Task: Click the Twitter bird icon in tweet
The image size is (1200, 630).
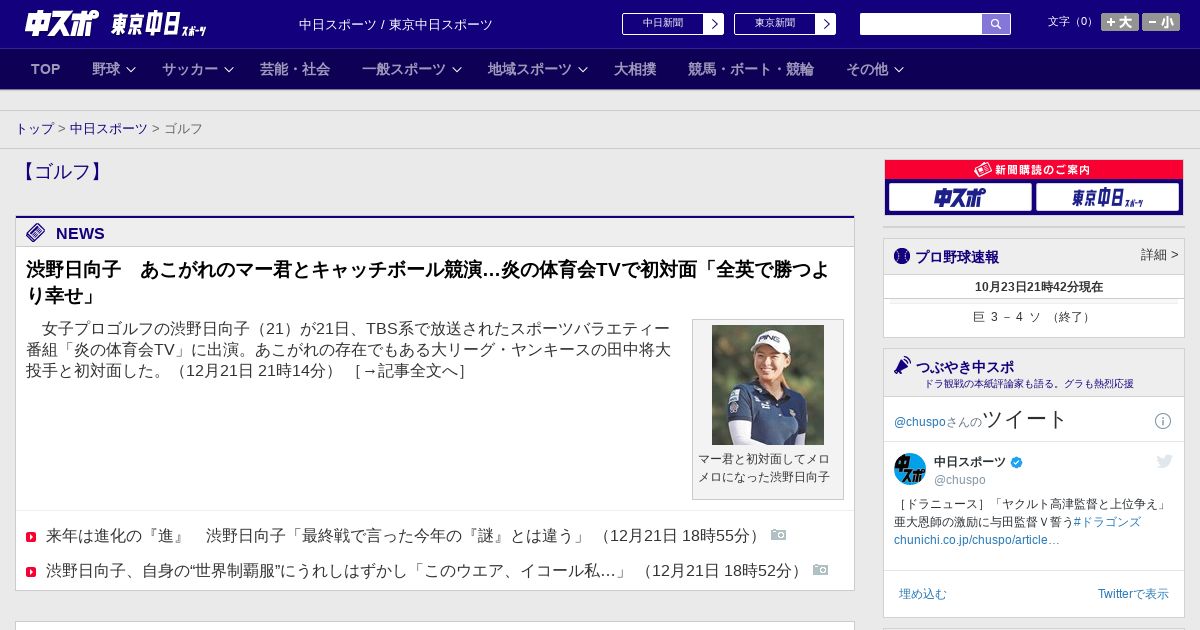Action: pyautogui.click(x=1164, y=461)
